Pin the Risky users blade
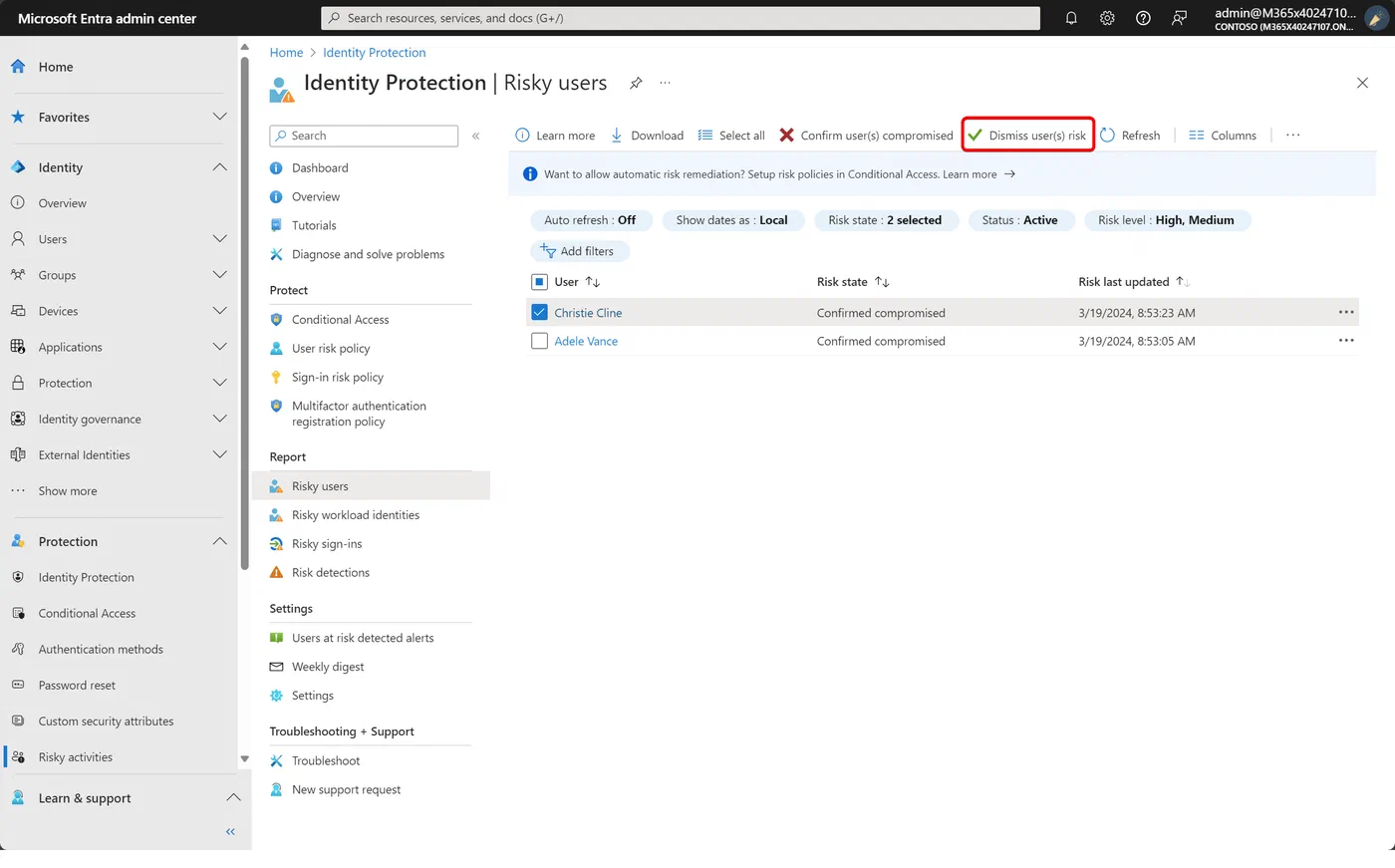1395x868 pixels. (x=636, y=83)
